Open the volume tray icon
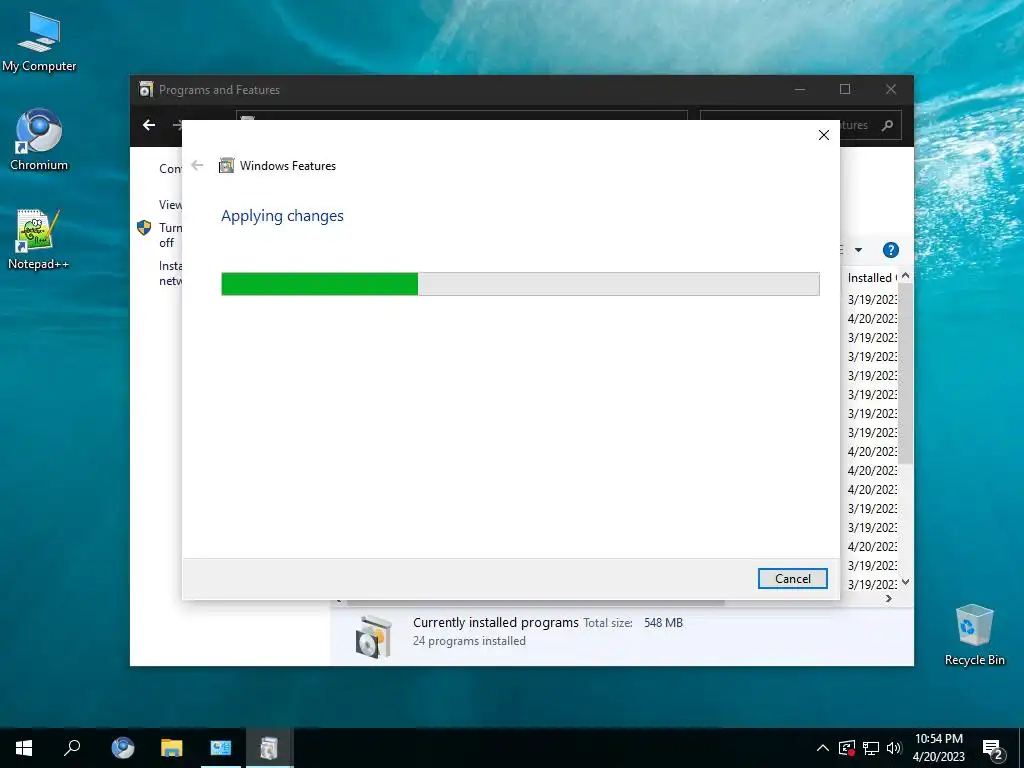Viewport: 1024px width, 768px height. point(894,748)
